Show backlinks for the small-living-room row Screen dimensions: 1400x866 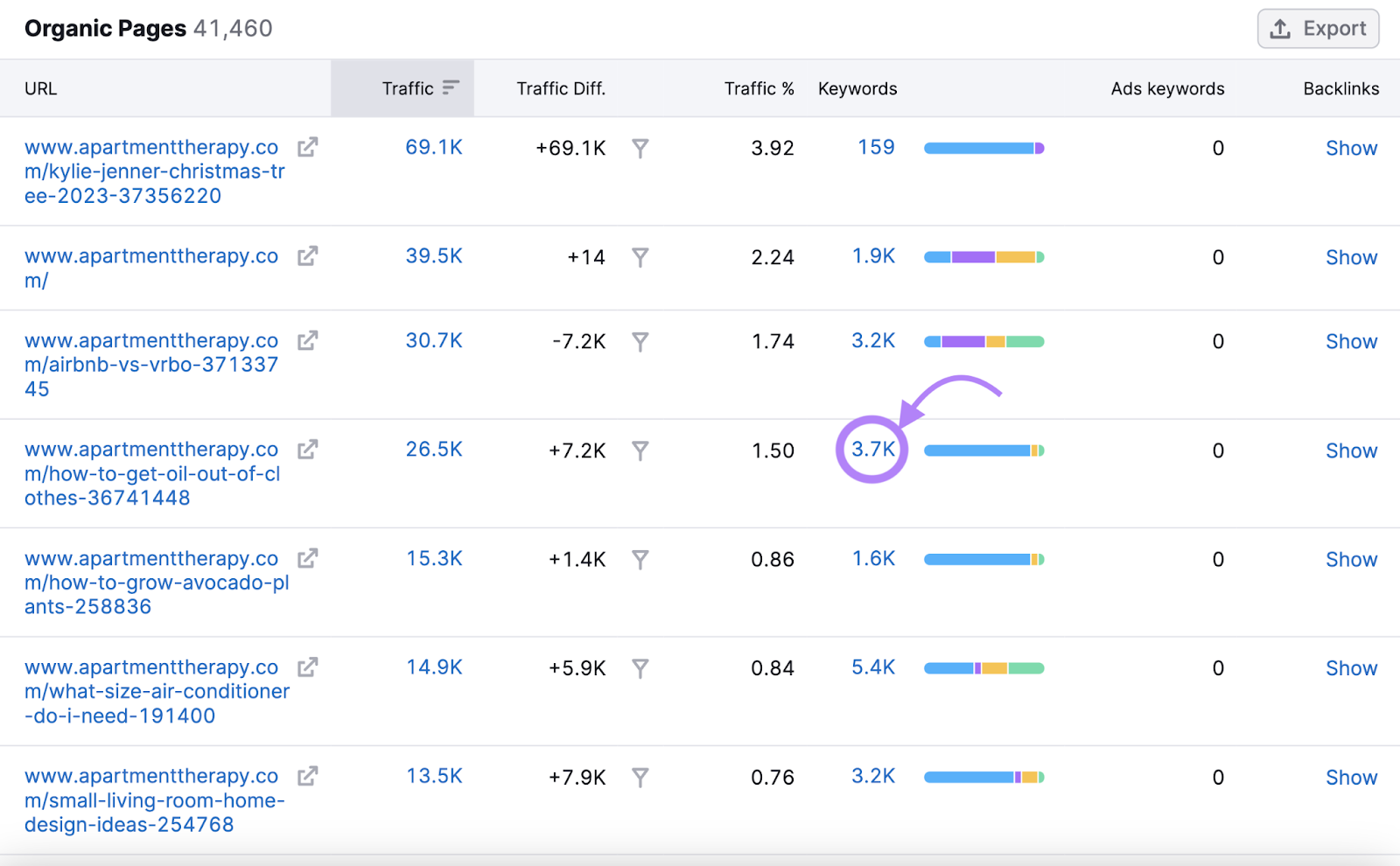click(x=1351, y=777)
